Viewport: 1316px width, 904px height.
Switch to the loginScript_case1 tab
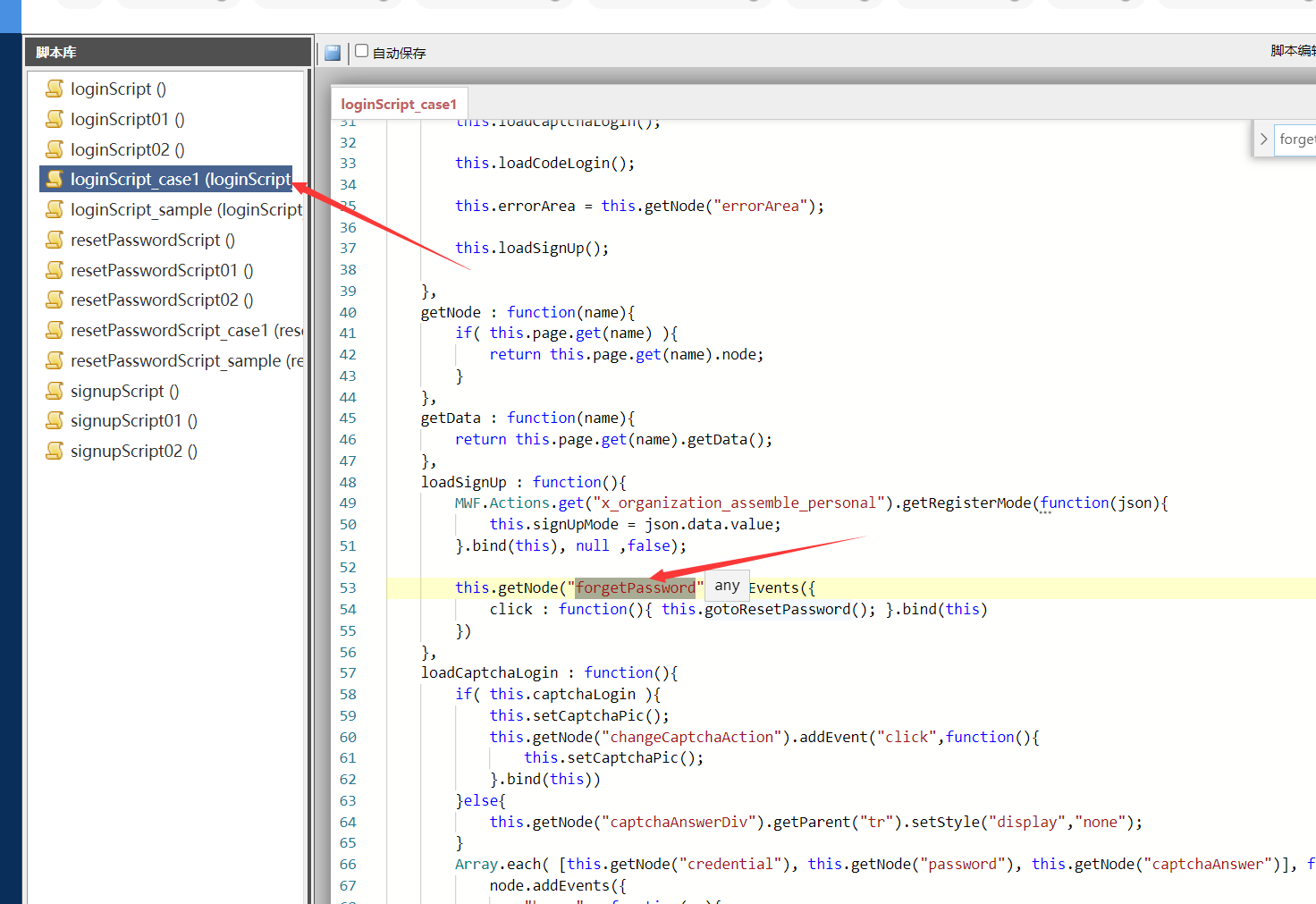click(x=399, y=105)
